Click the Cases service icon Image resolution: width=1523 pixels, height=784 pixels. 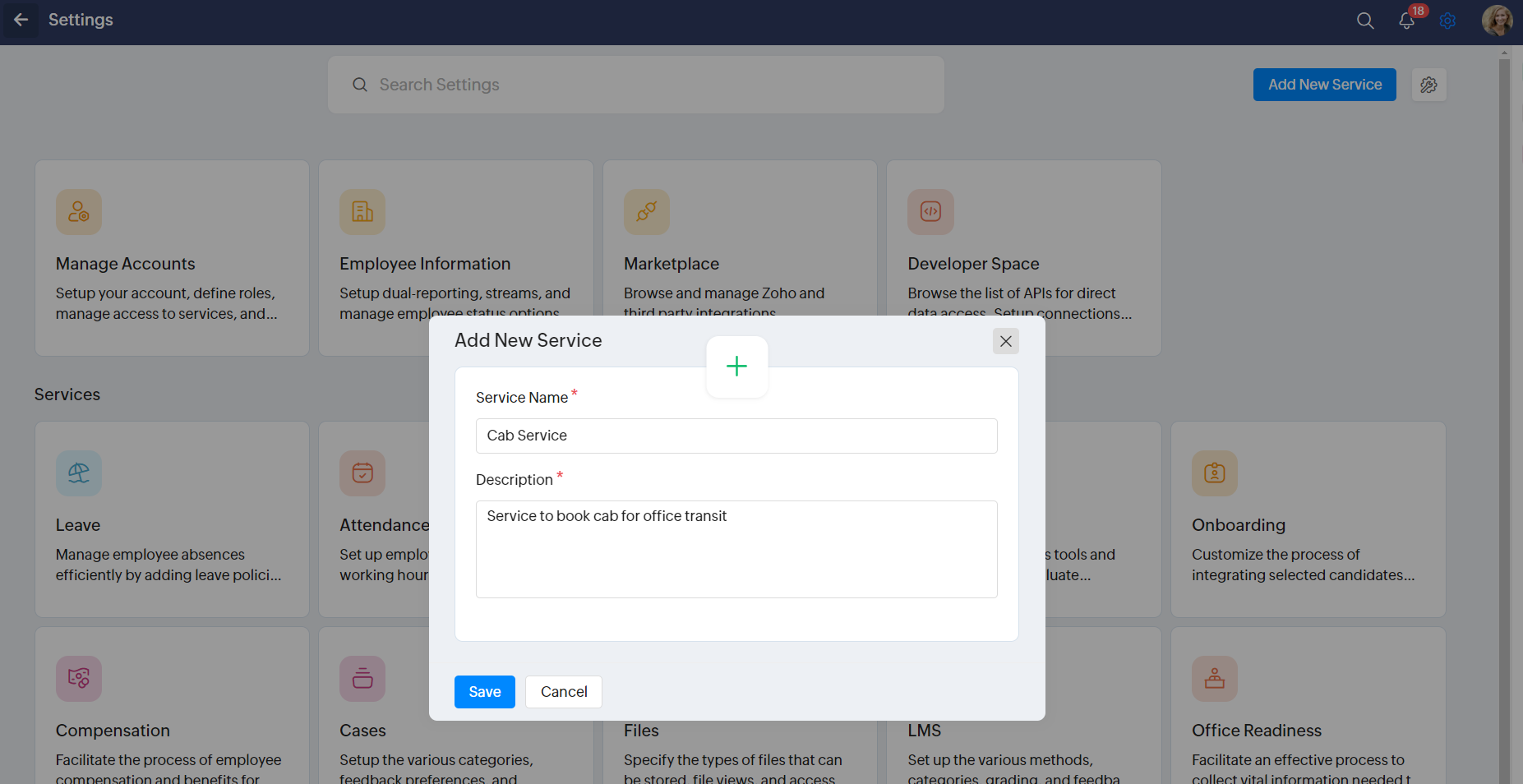(x=362, y=679)
